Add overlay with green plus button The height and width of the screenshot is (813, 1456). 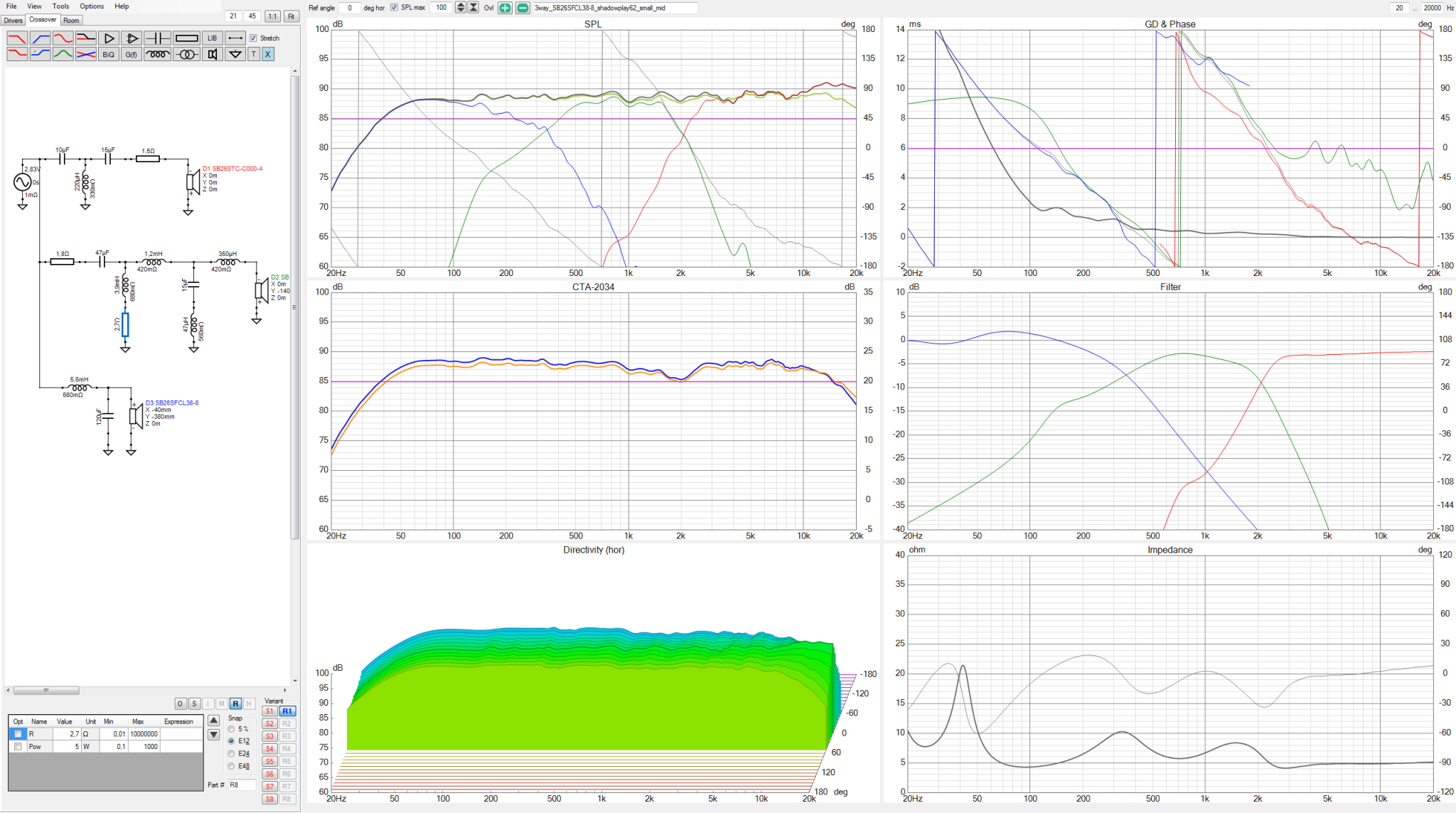pyautogui.click(x=505, y=8)
